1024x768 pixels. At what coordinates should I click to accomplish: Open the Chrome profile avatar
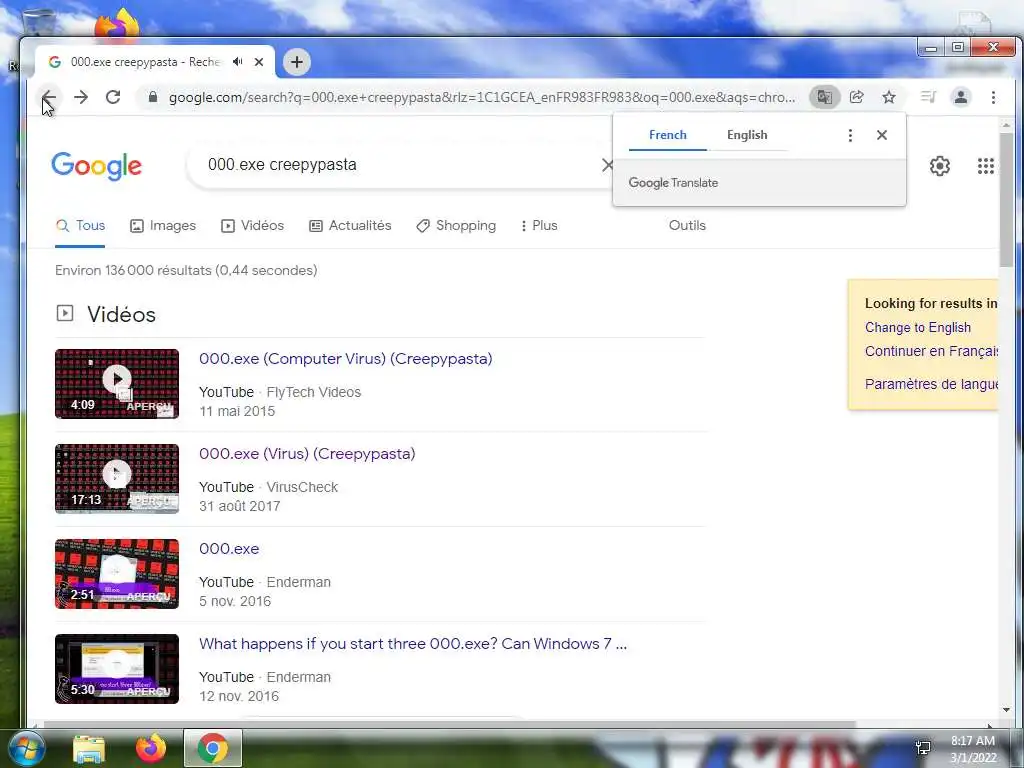(961, 97)
